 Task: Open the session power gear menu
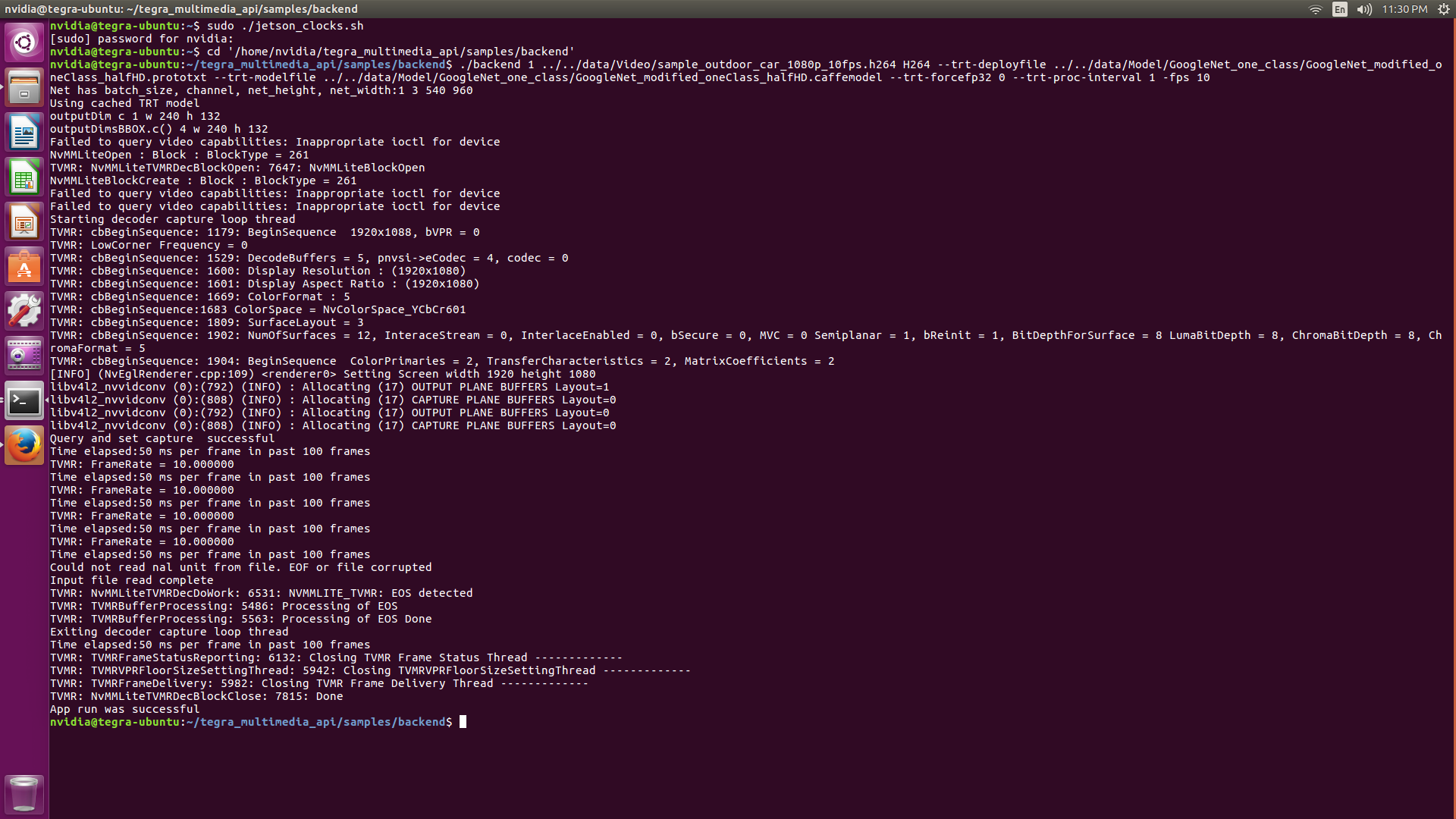click(x=1444, y=9)
